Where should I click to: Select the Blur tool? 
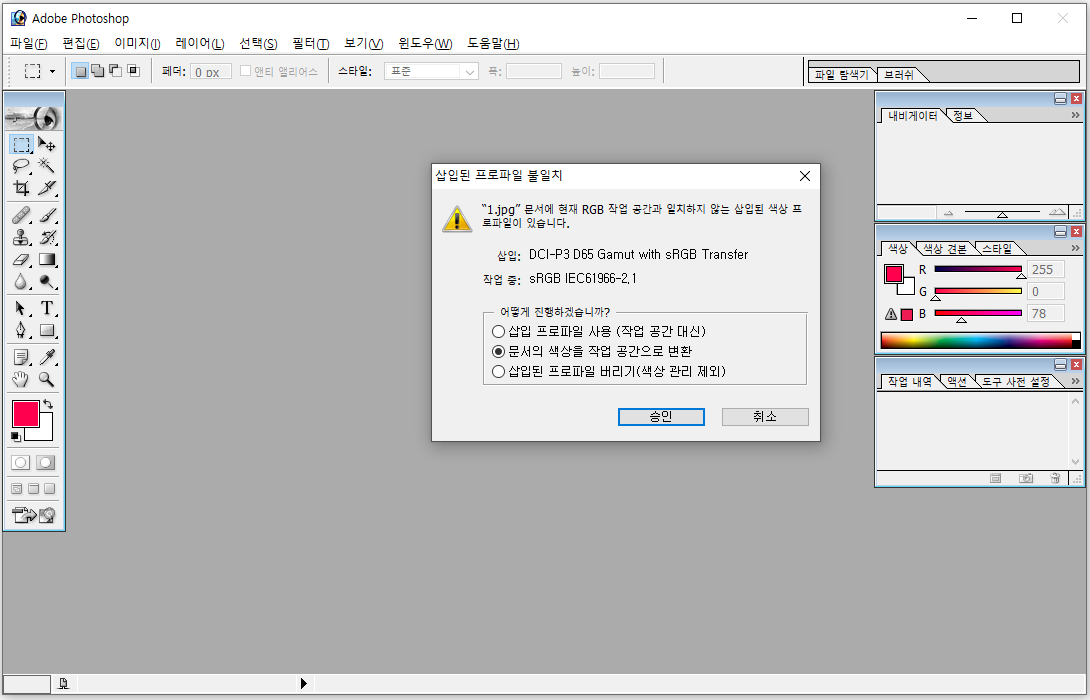22,282
